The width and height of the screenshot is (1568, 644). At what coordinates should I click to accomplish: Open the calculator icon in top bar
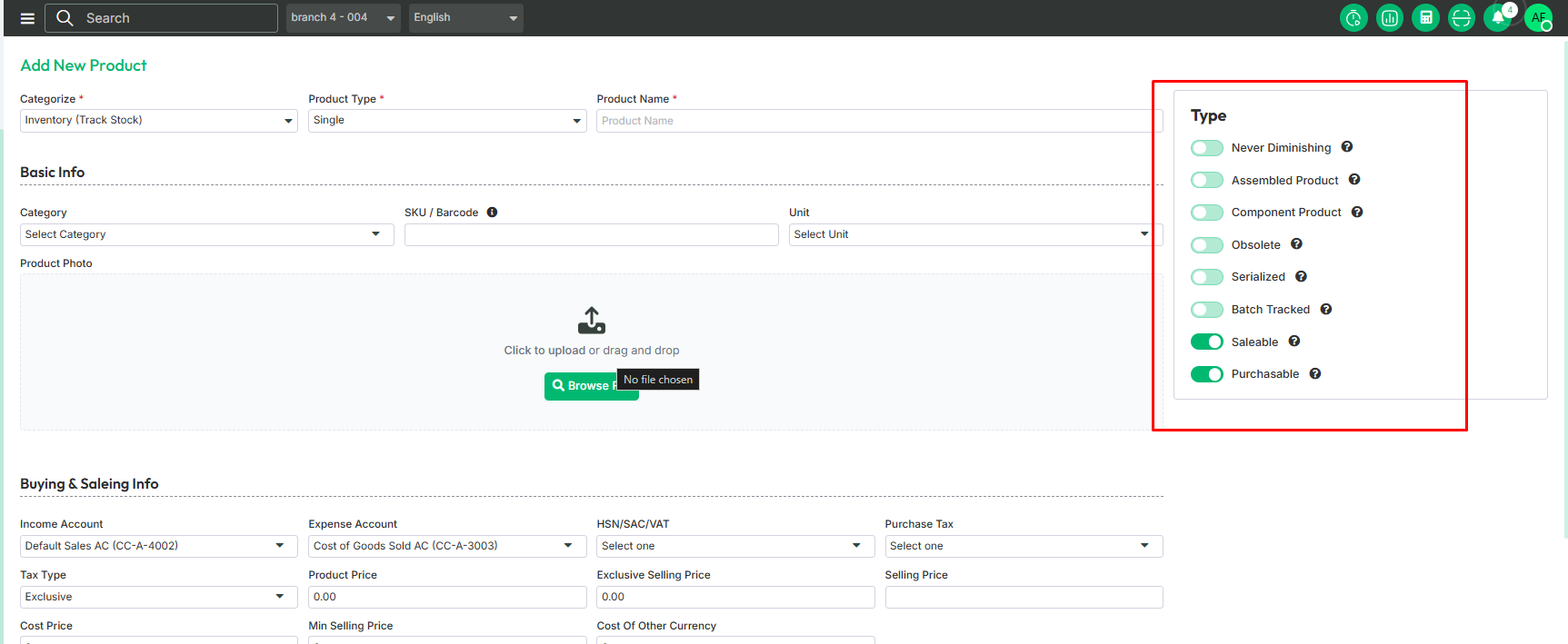(x=1425, y=18)
